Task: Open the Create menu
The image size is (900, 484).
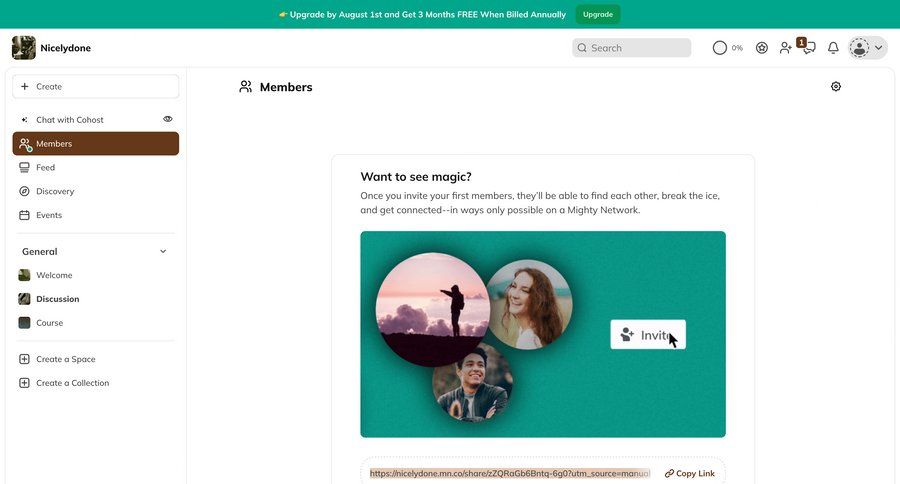Action: pos(96,87)
